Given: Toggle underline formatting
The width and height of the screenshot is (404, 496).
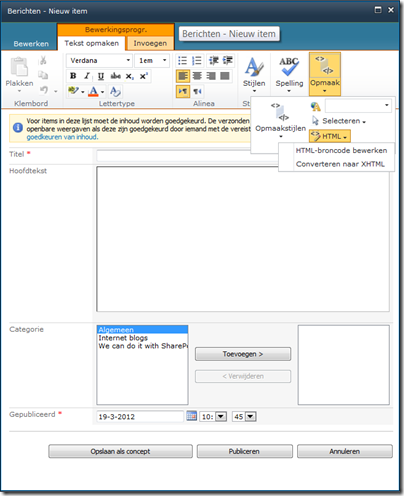Looking at the screenshot, I should click(101, 76).
